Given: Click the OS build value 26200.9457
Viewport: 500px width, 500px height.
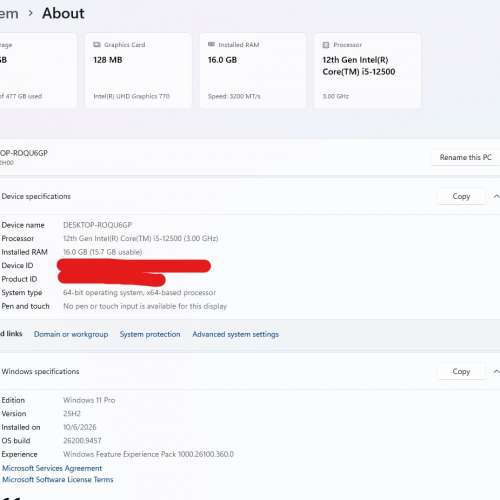Looking at the screenshot, I should coord(82,441).
